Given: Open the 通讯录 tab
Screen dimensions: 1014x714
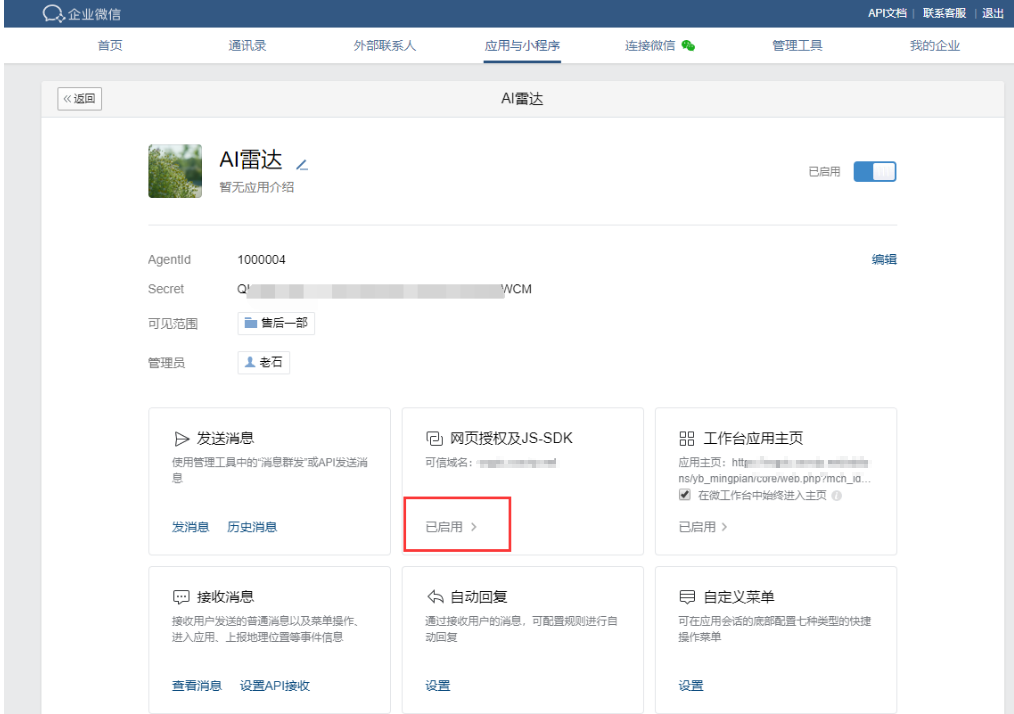Looking at the screenshot, I should coord(247,45).
